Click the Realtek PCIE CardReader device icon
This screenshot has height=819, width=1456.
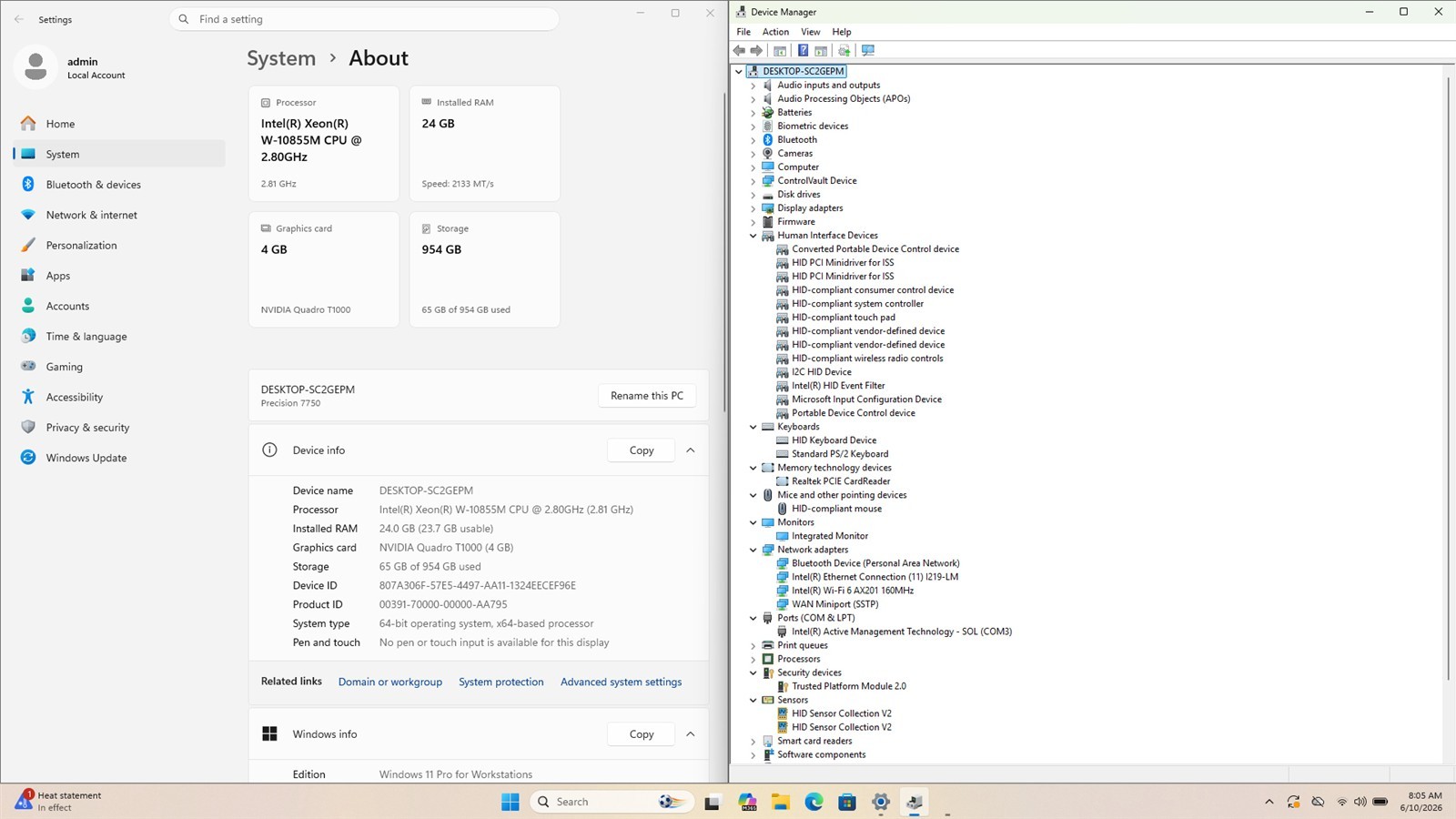click(783, 481)
